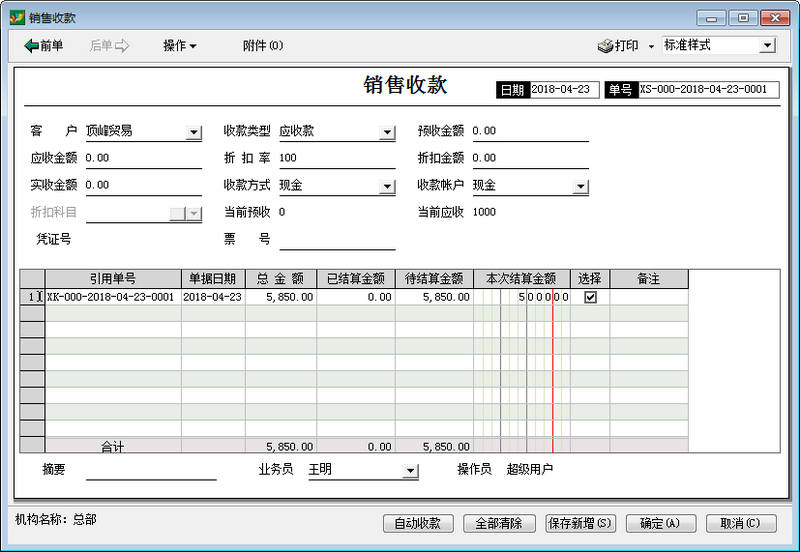Click the 后单 next-record arrow
Viewport: 800px width, 552px height.
tap(109, 46)
